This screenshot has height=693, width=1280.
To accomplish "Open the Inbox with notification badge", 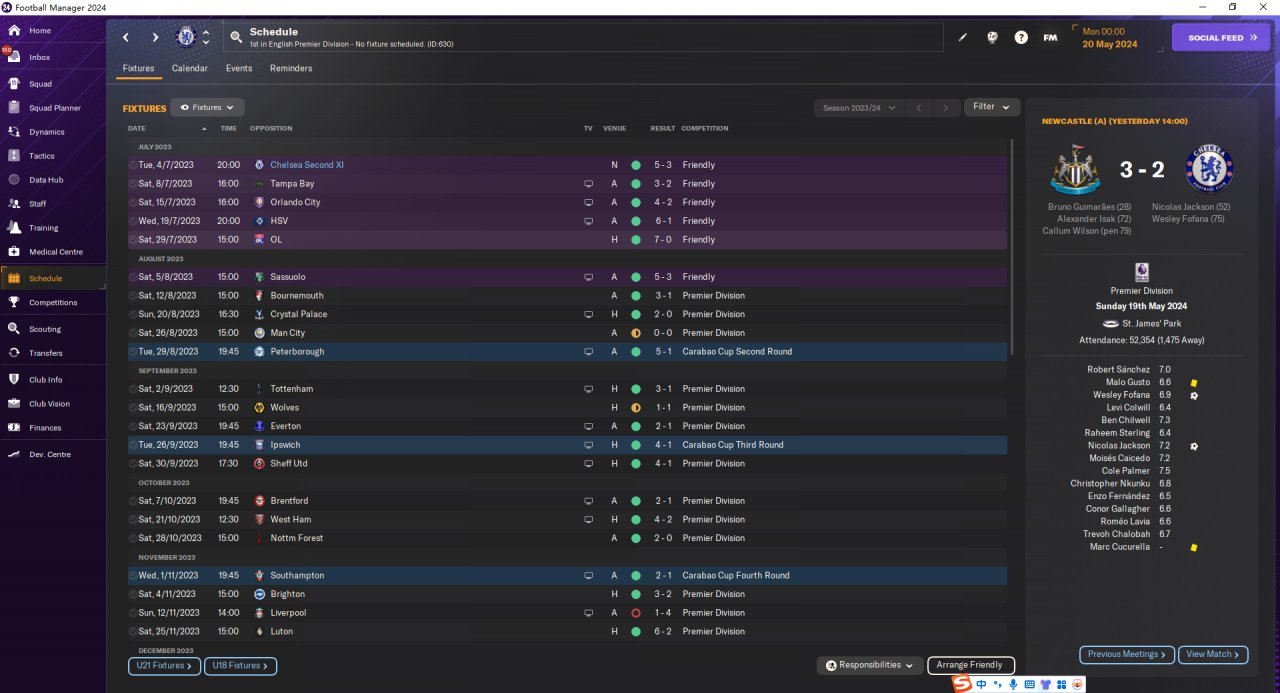I will (x=14, y=57).
